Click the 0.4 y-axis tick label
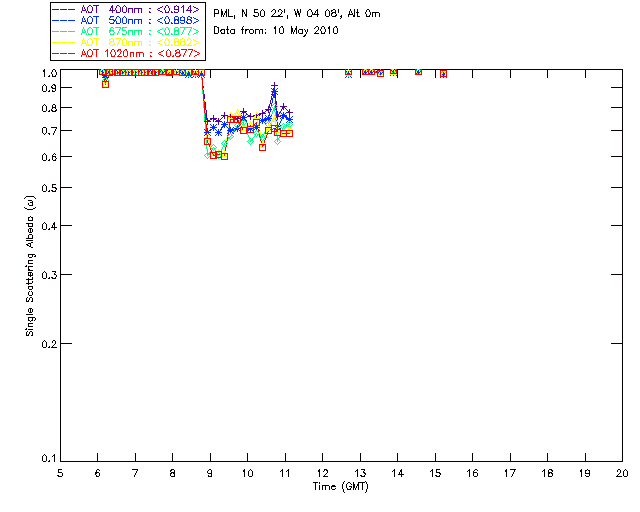The image size is (640, 512). tap(49, 226)
